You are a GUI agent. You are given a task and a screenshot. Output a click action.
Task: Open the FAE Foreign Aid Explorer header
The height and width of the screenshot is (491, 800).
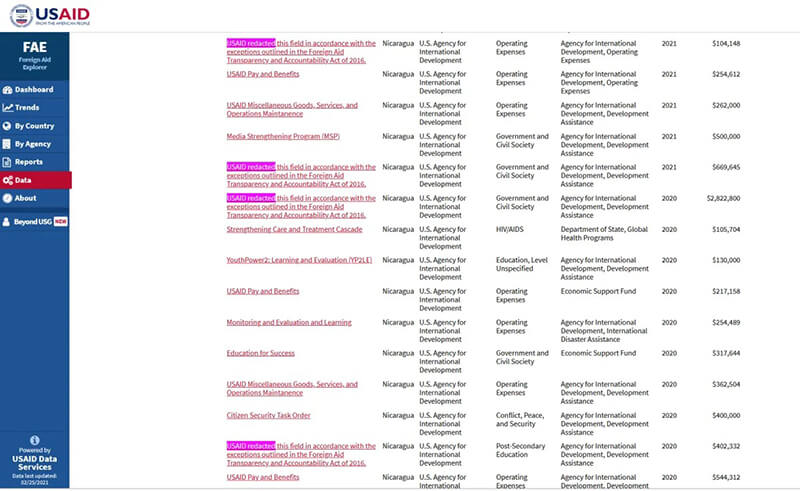pos(35,55)
